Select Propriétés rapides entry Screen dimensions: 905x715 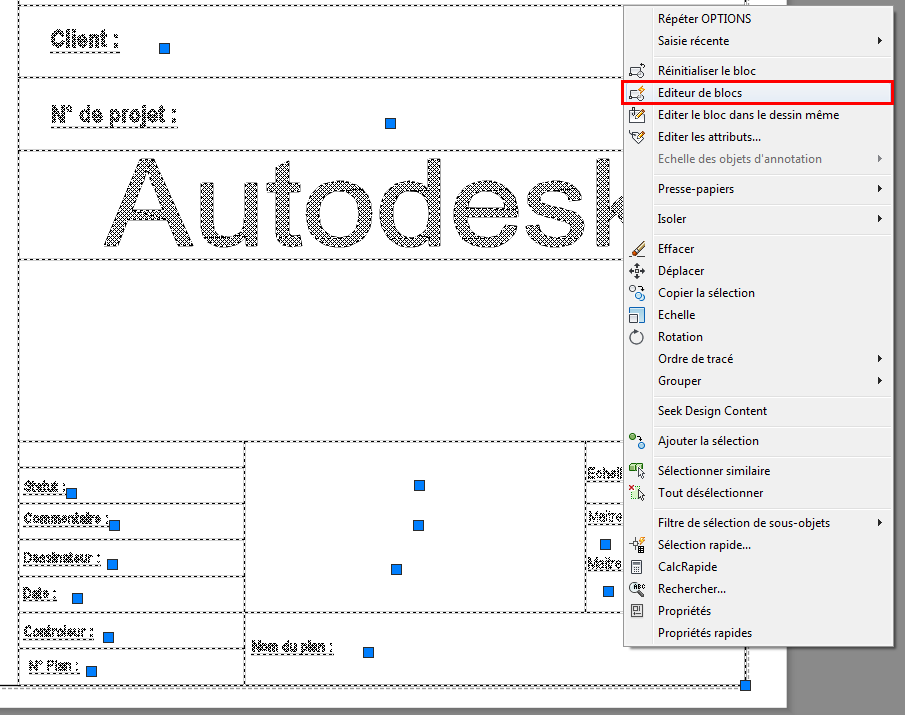pyautogui.click(x=758, y=632)
